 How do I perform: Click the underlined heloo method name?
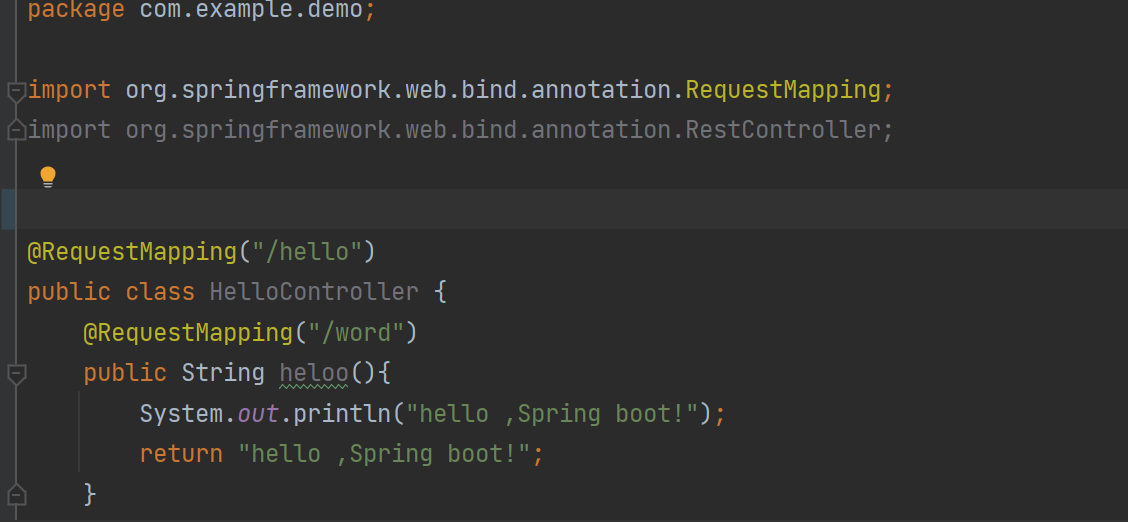pyautogui.click(x=314, y=373)
